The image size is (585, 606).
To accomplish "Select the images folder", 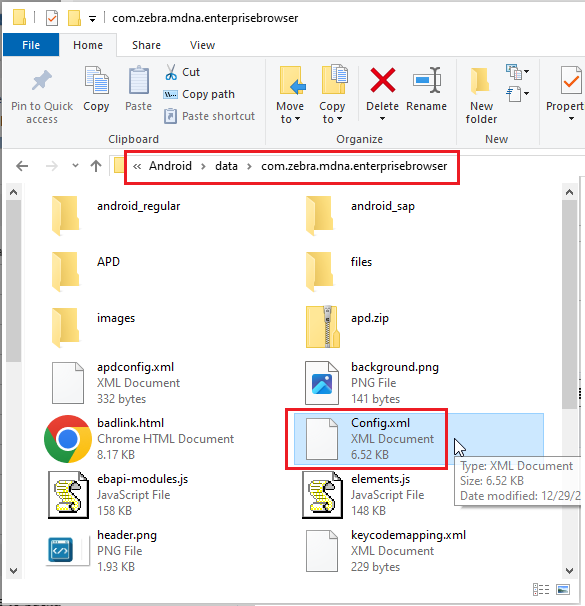I will point(93,327).
